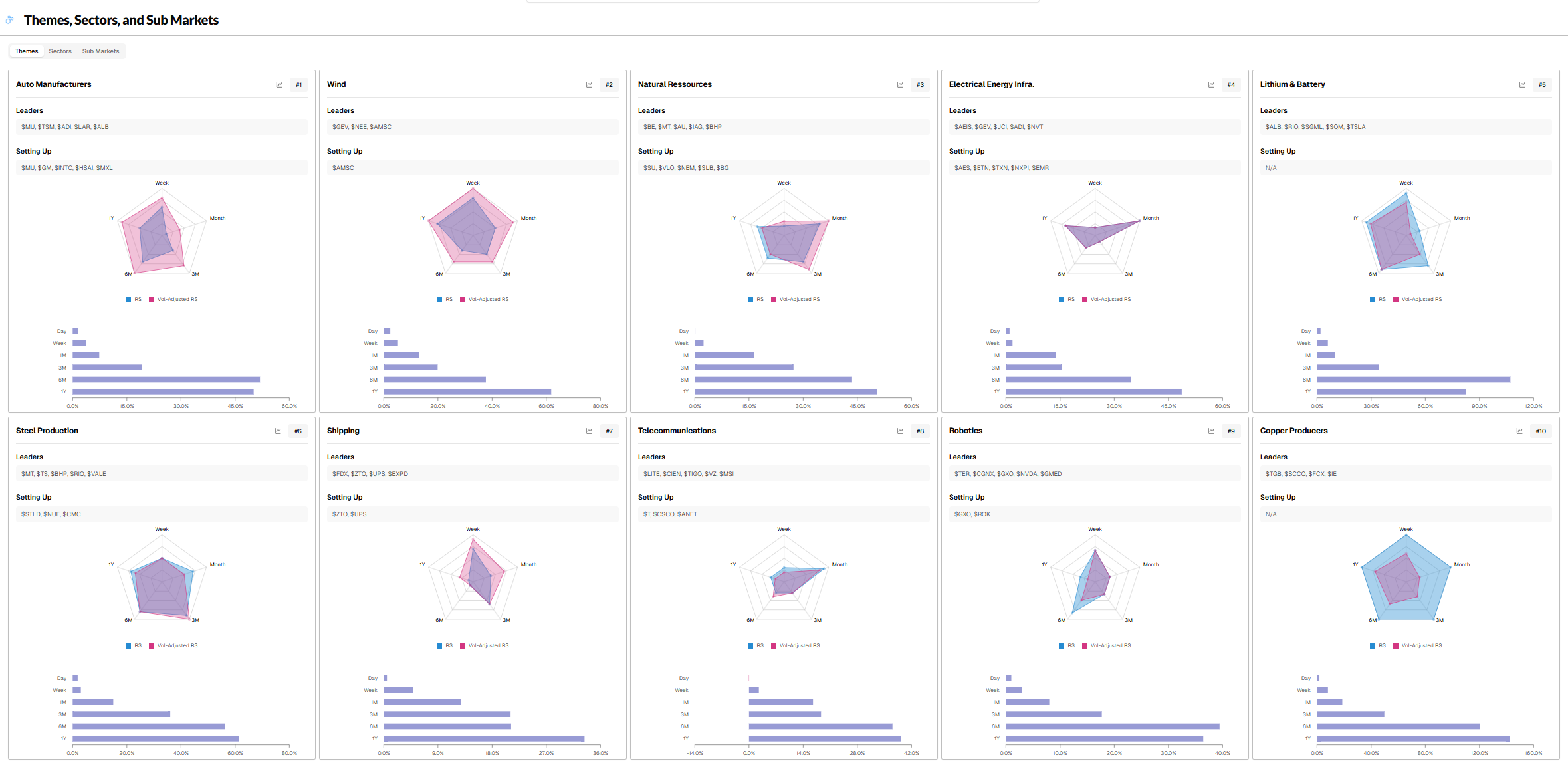Click chart icon on Robotics card
1568x763 pixels.
click(x=1211, y=431)
